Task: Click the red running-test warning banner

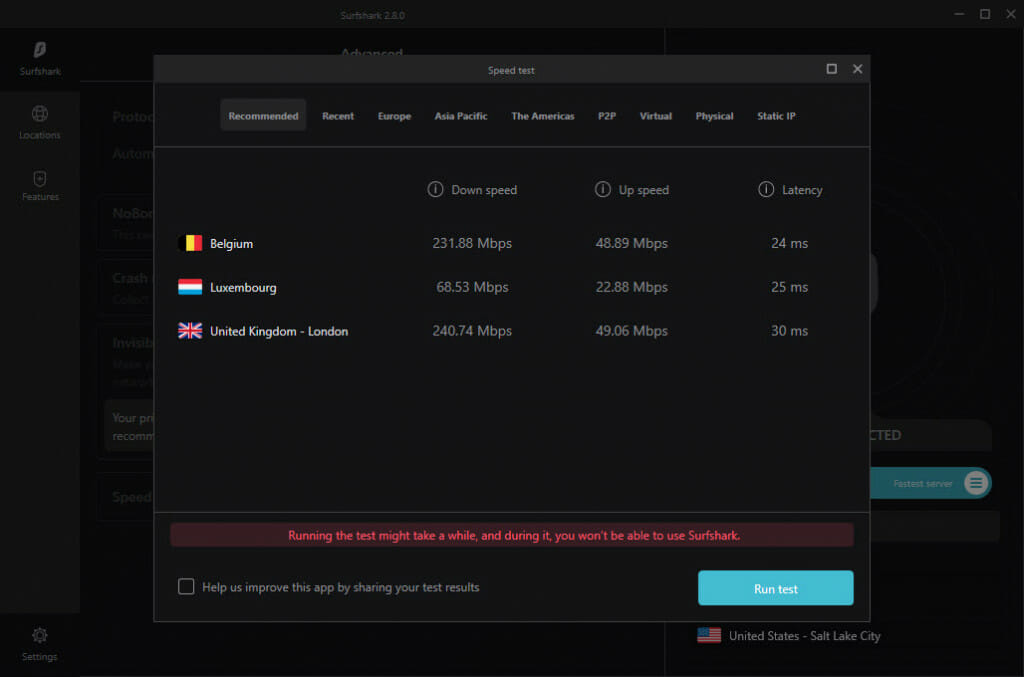Action: click(x=512, y=535)
